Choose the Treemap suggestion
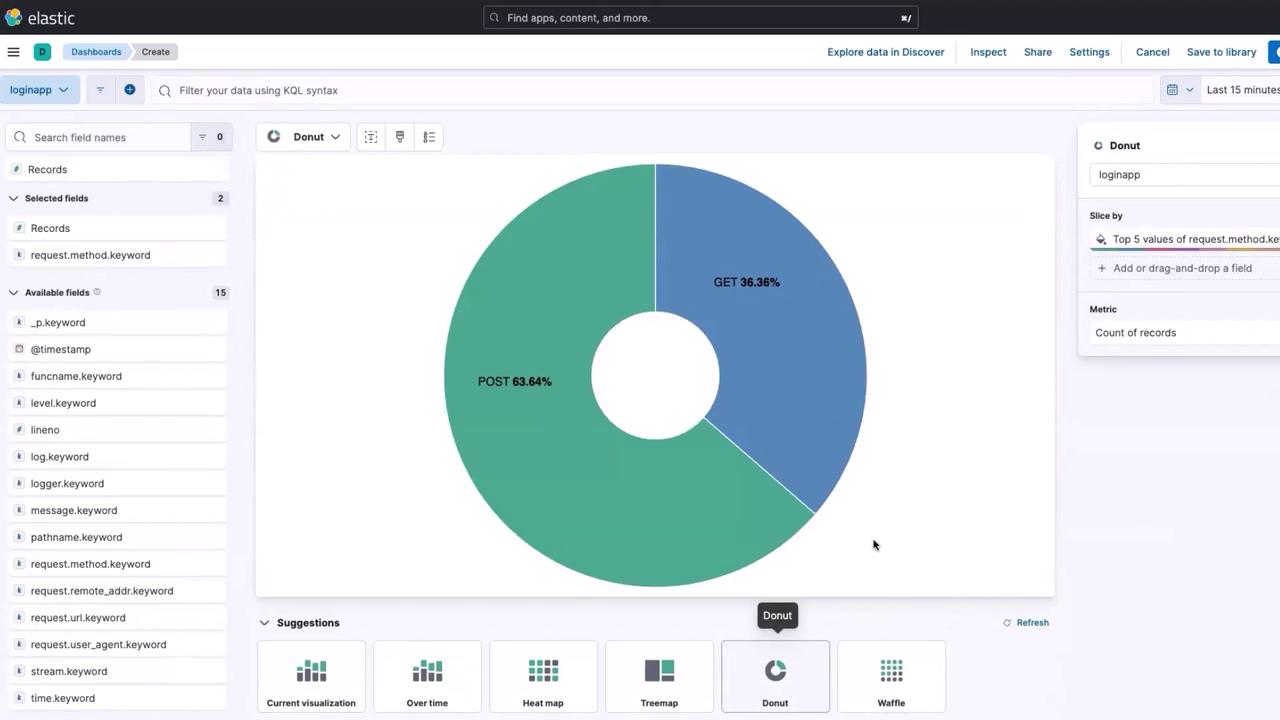Screen dimensions: 1280x720 tap(659, 677)
